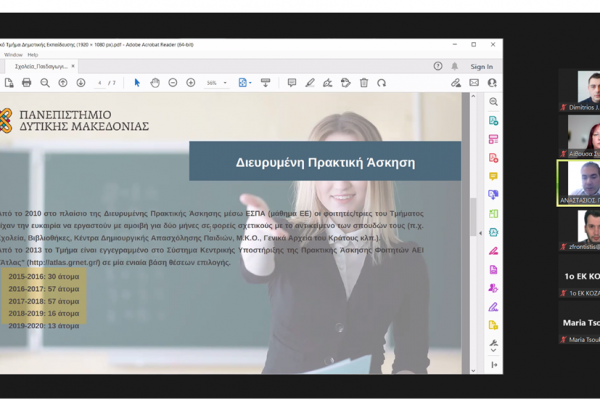
Task: Close the Σχολεία_Παιδαγωγι... tab with its x
Action: coord(73,66)
